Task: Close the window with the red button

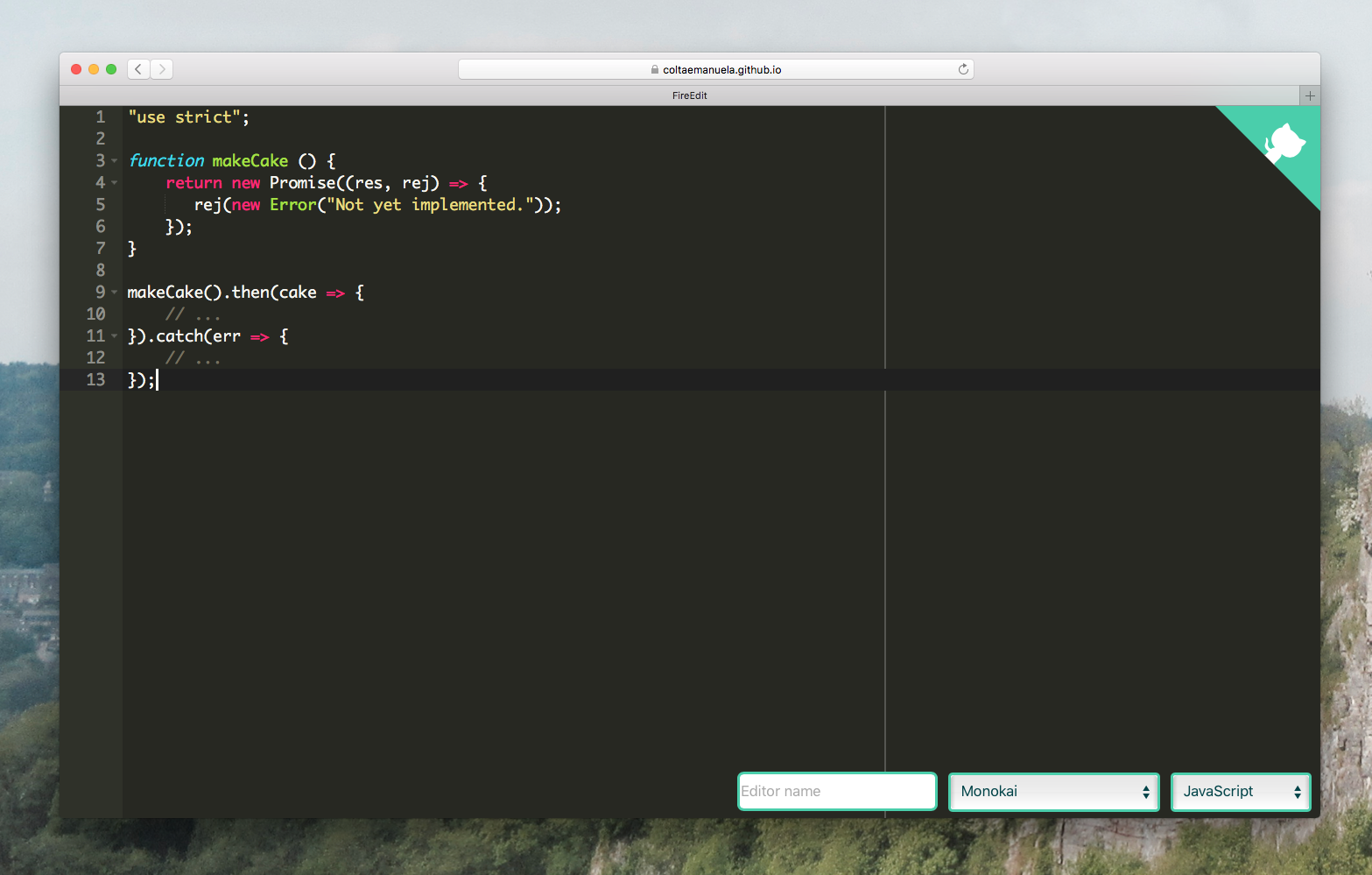Action: pyautogui.click(x=76, y=69)
